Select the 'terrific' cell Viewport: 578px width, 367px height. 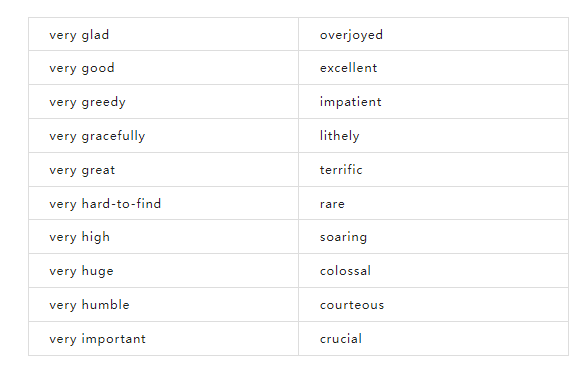434,169
